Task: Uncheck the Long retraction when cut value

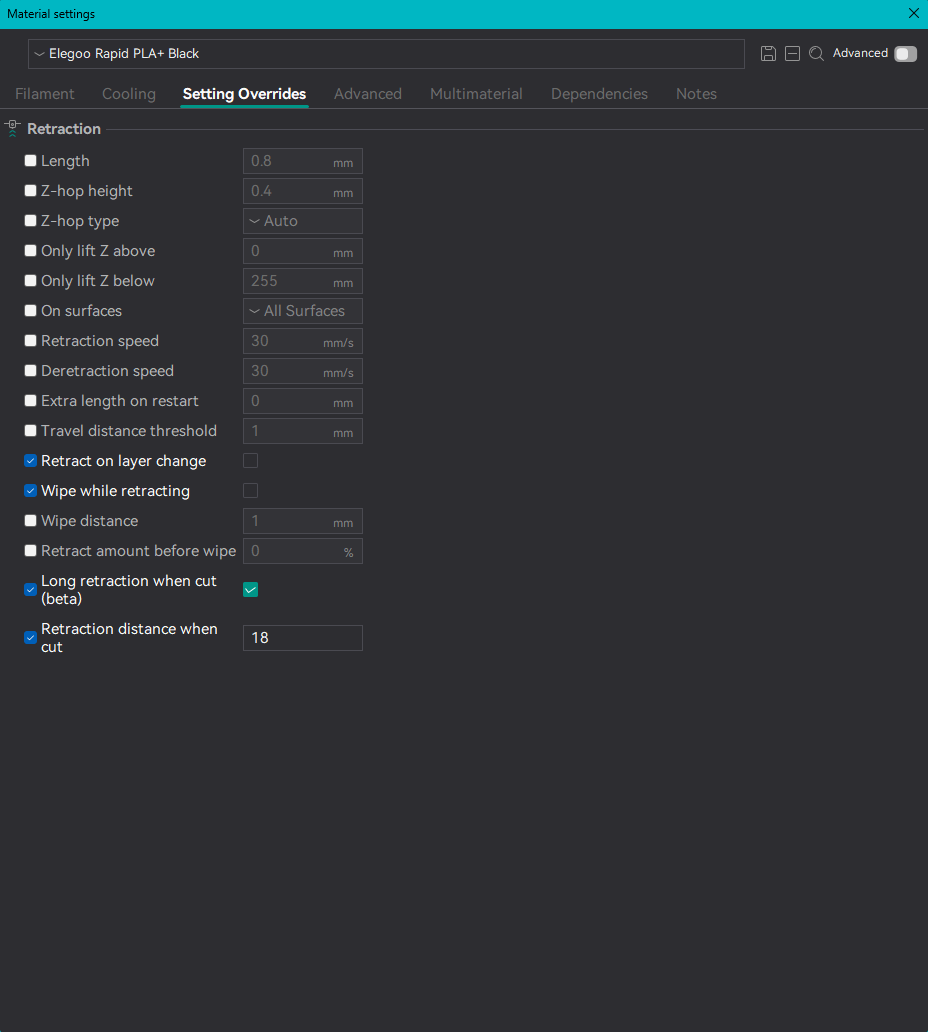Action: click(250, 590)
